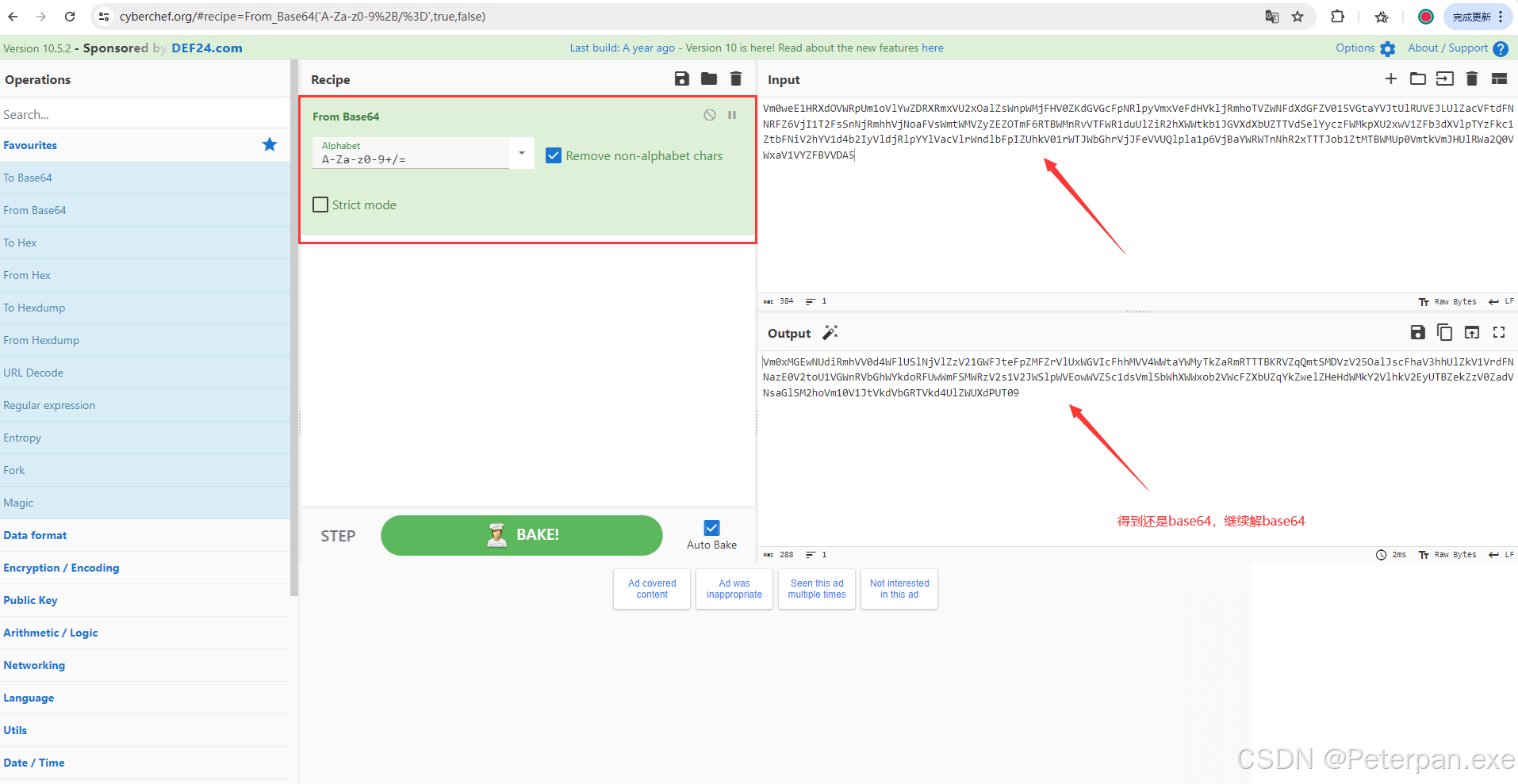
Task: Expand the Networking category
Action: coord(144,665)
